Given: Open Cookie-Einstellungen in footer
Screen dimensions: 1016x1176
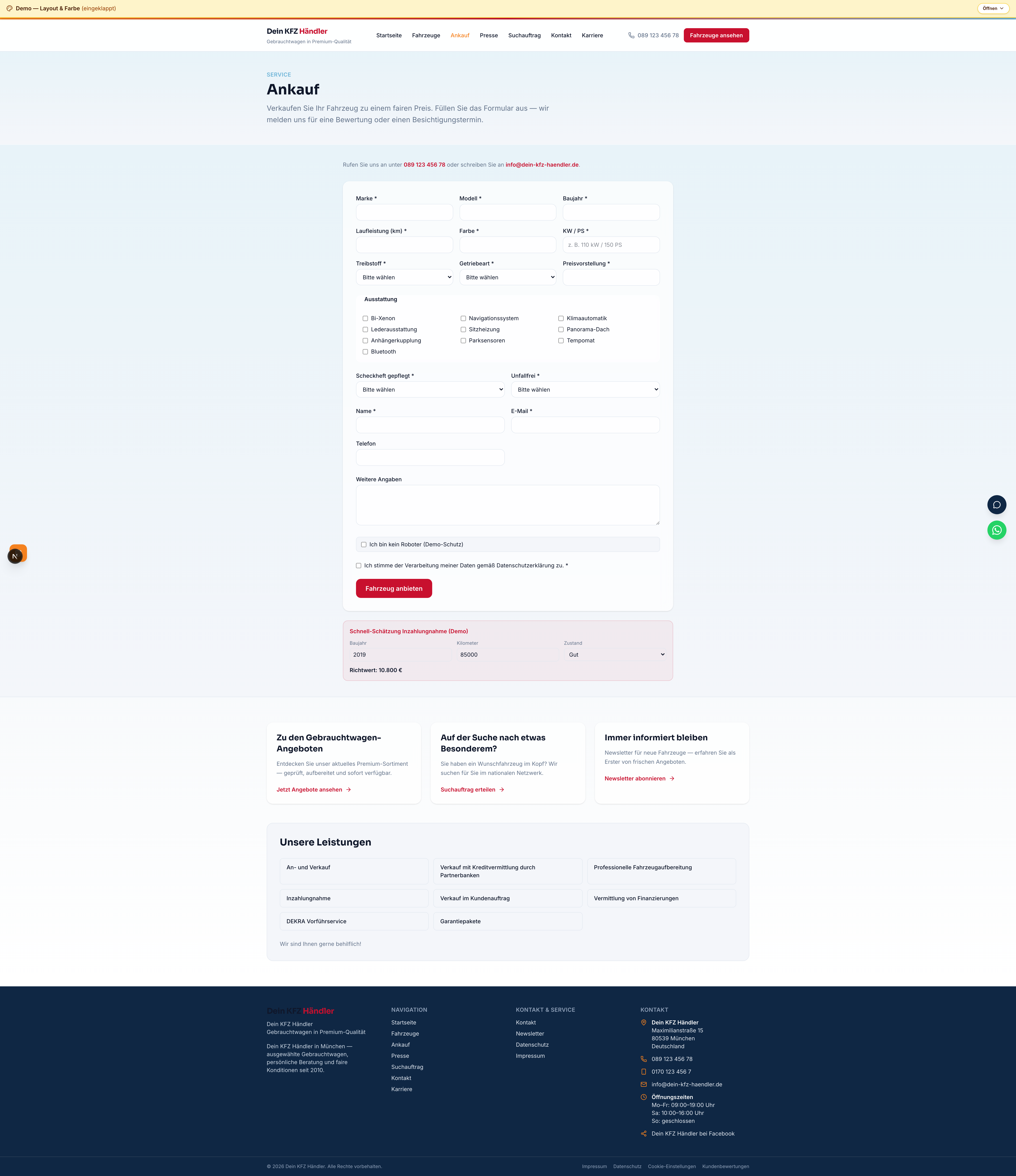Looking at the screenshot, I should point(672,1166).
